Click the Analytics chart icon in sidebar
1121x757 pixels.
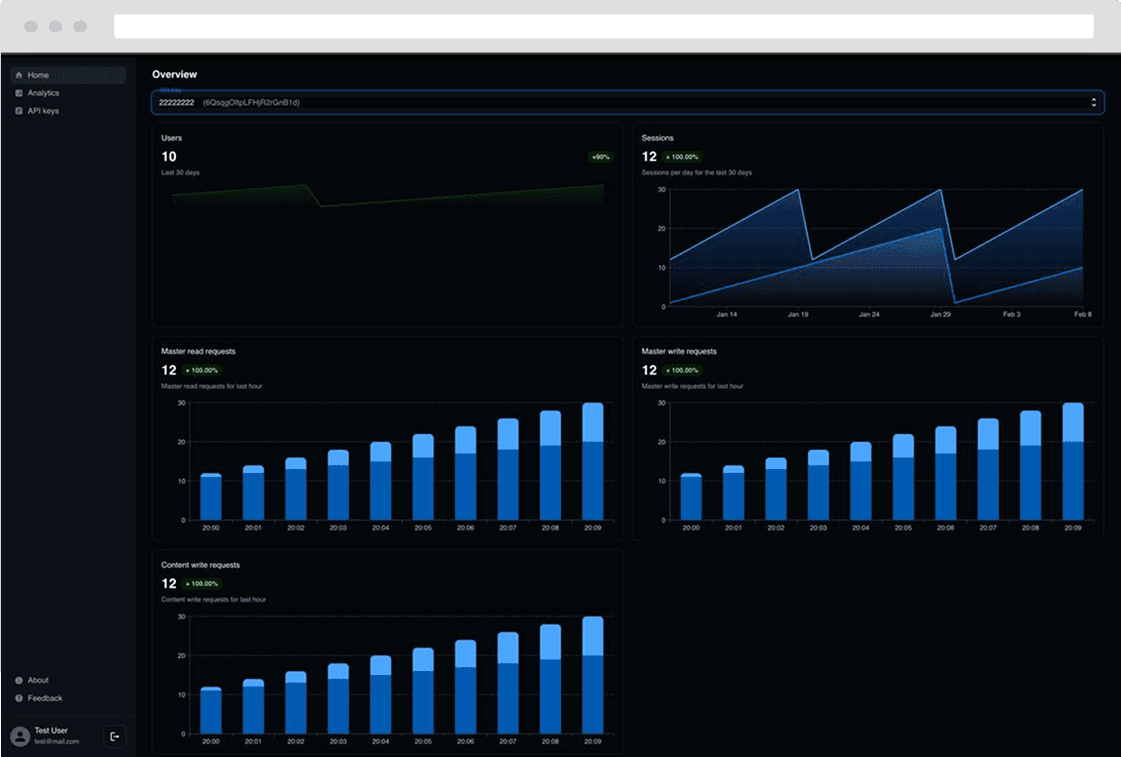(19, 93)
